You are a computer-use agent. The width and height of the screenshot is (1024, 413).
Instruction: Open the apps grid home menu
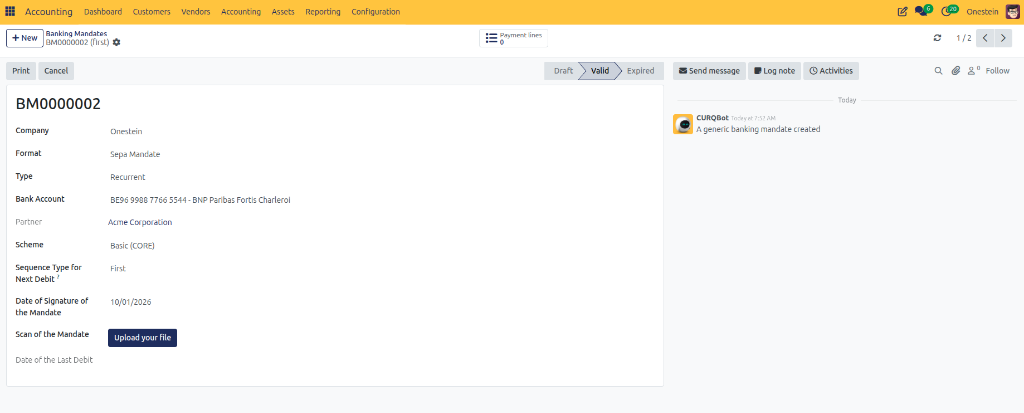point(10,12)
